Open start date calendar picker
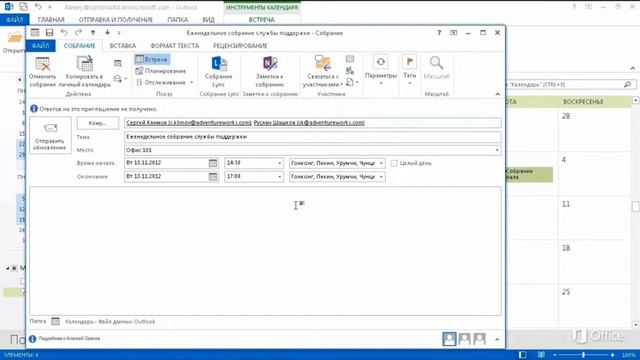640x360 pixels. tap(213, 163)
